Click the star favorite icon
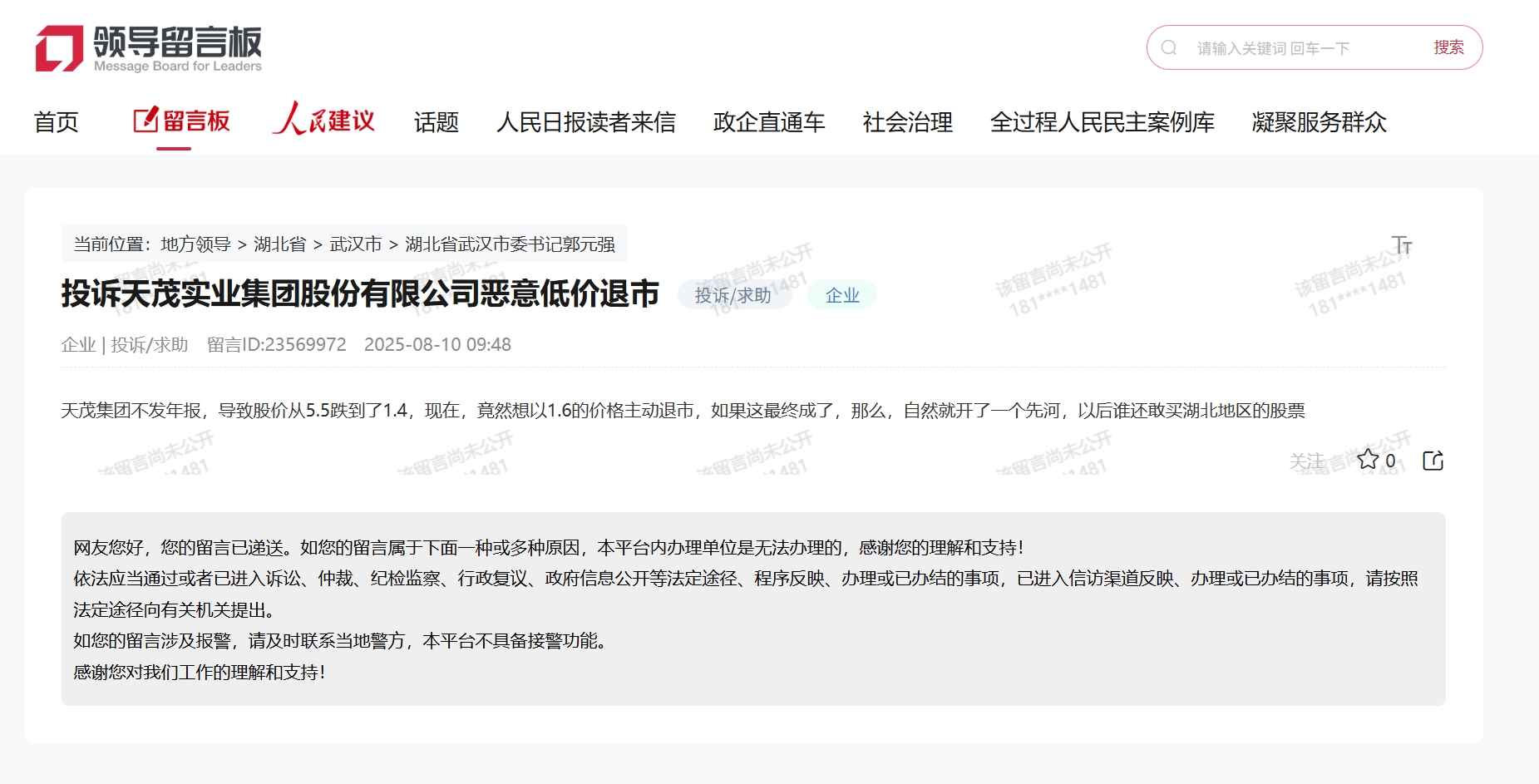Viewport: 1539px width, 784px height. point(1368,459)
